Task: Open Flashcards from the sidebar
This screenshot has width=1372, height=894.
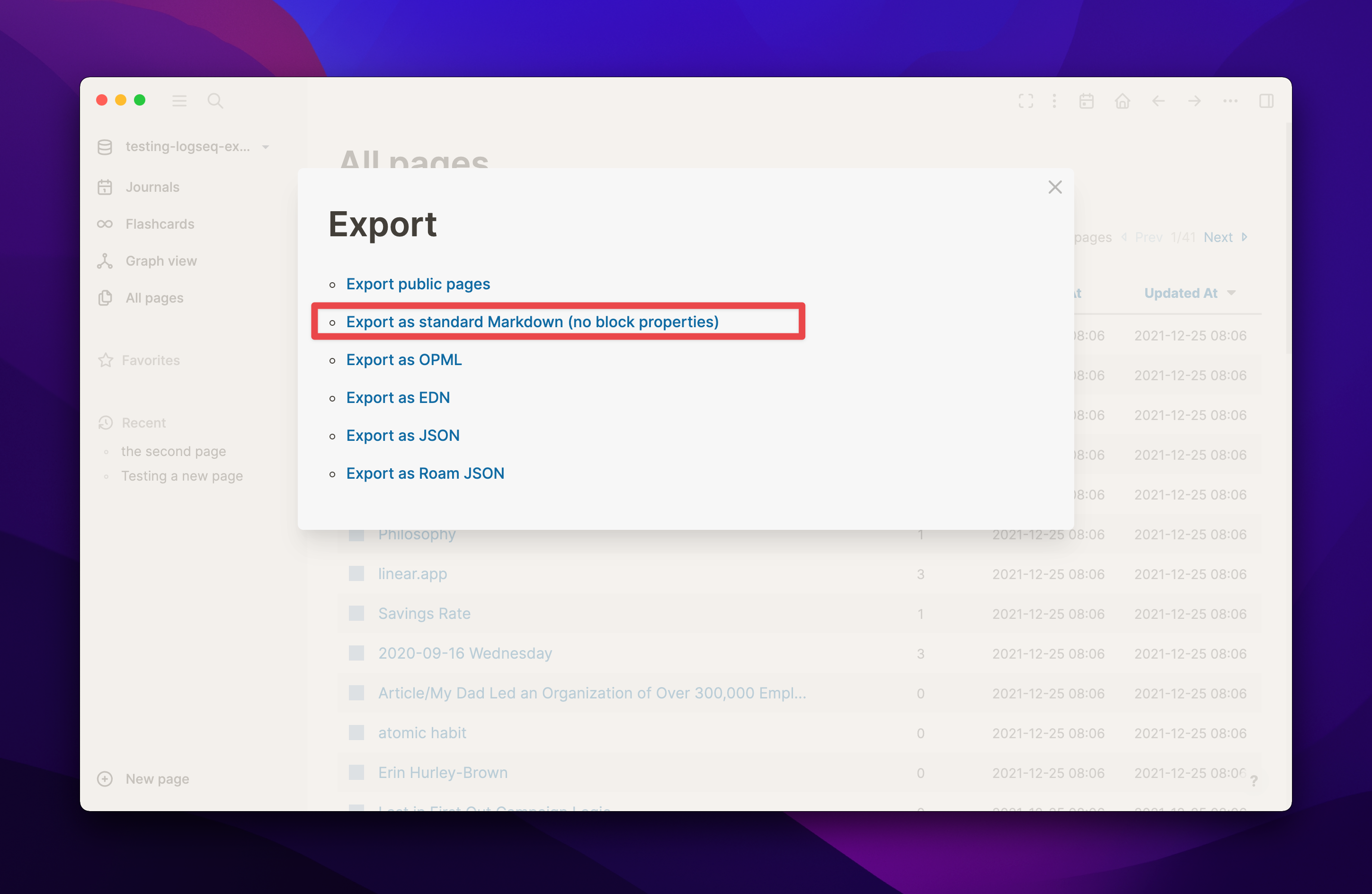Action: [x=160, y=223]
